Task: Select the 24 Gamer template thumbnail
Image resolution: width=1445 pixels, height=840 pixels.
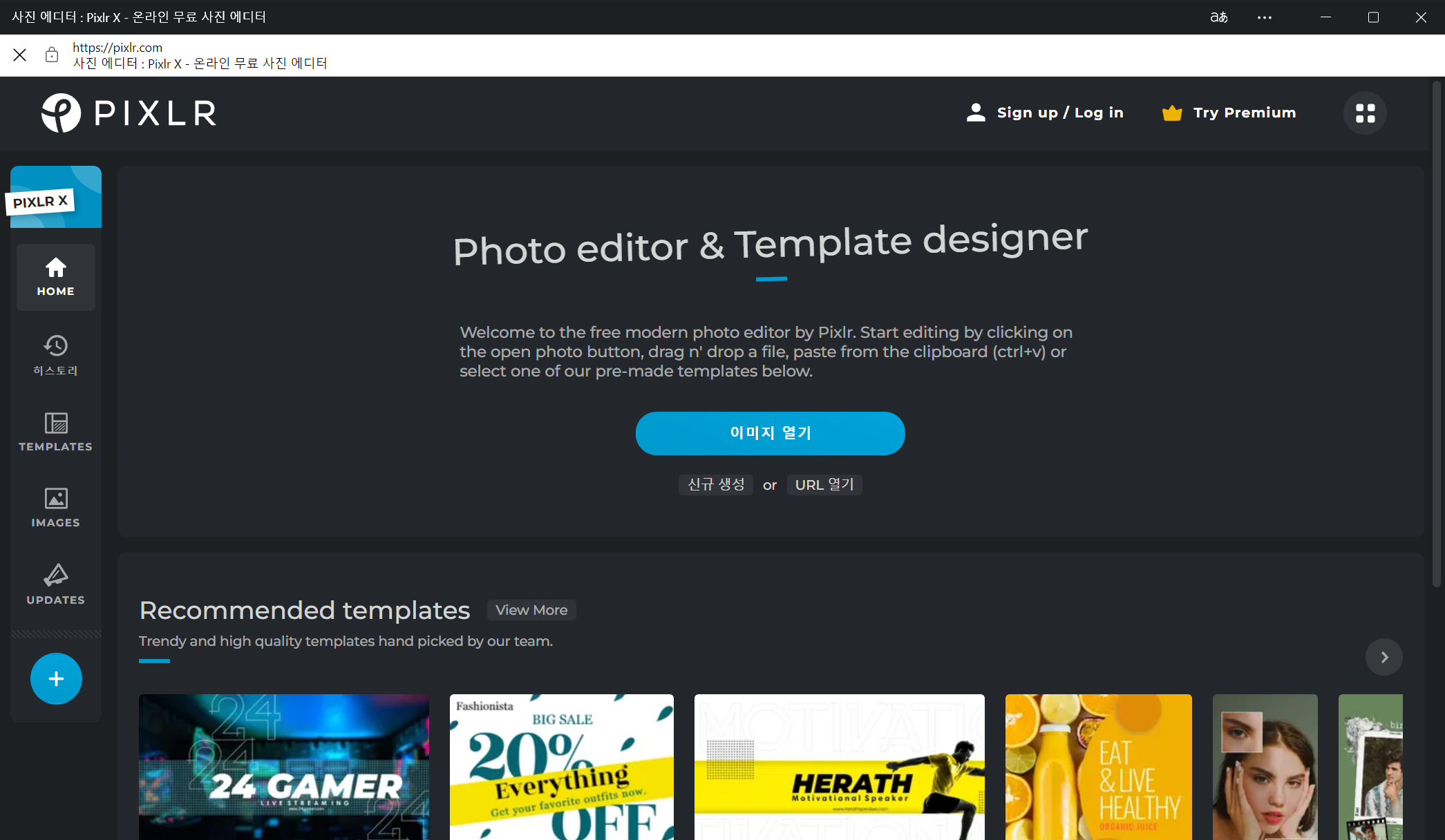Action: (x=283, y=767)
